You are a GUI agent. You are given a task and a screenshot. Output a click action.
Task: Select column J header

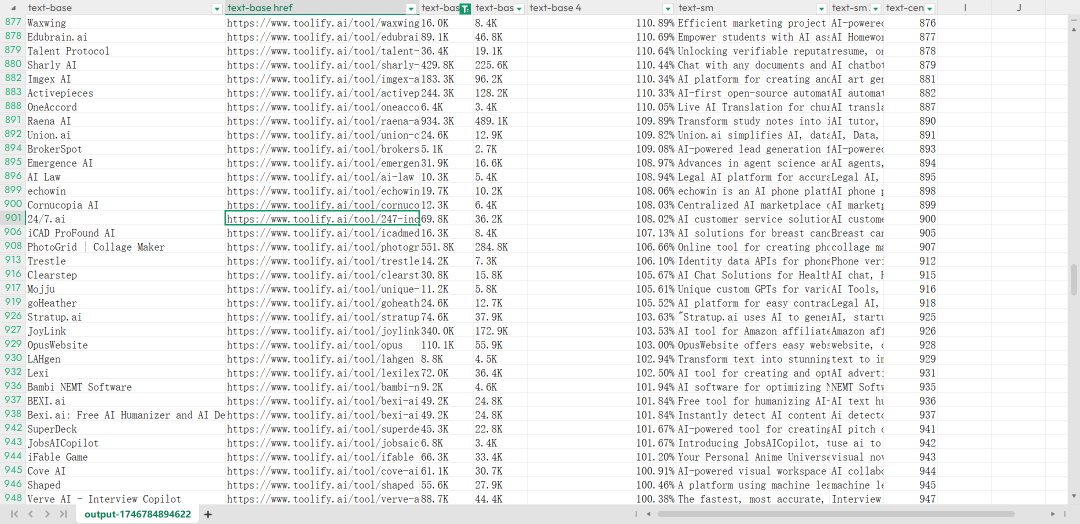tap(1019, 8)
